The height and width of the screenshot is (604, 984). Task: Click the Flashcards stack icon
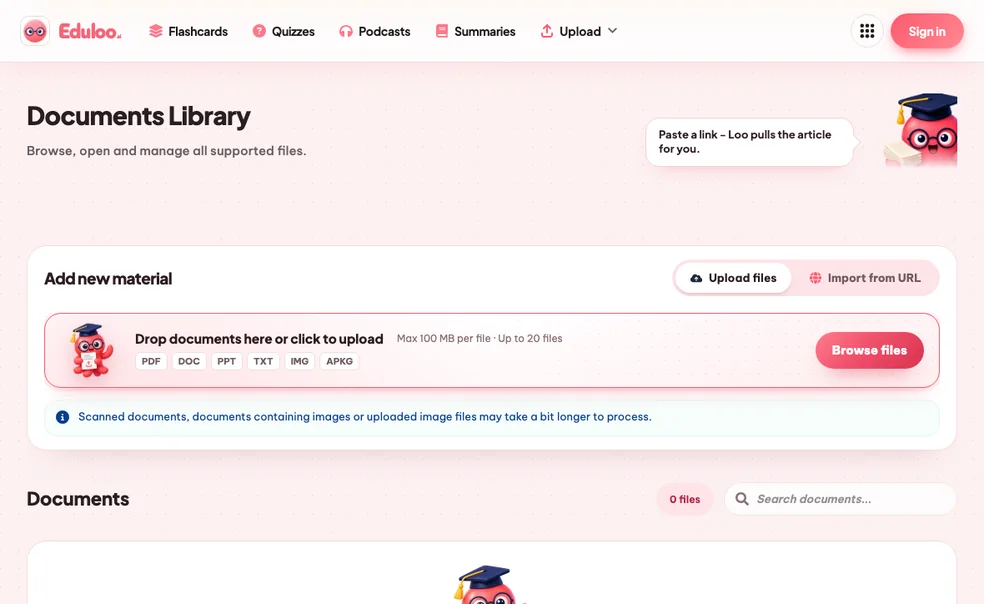pyautogui.click(x=156, y=31)
